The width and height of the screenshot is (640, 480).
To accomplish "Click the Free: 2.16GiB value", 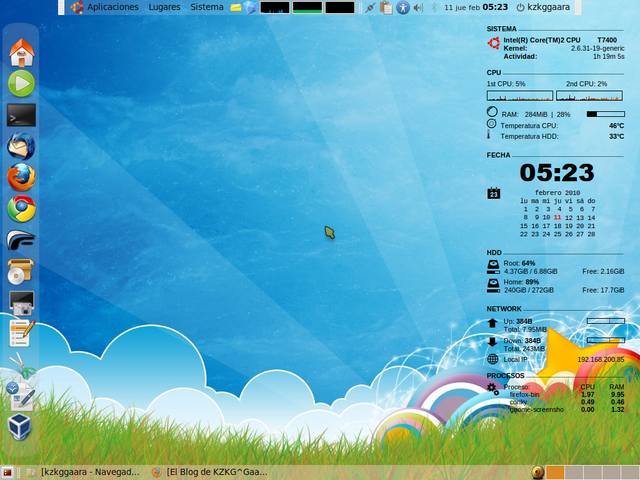I will [x=603, y=271].
